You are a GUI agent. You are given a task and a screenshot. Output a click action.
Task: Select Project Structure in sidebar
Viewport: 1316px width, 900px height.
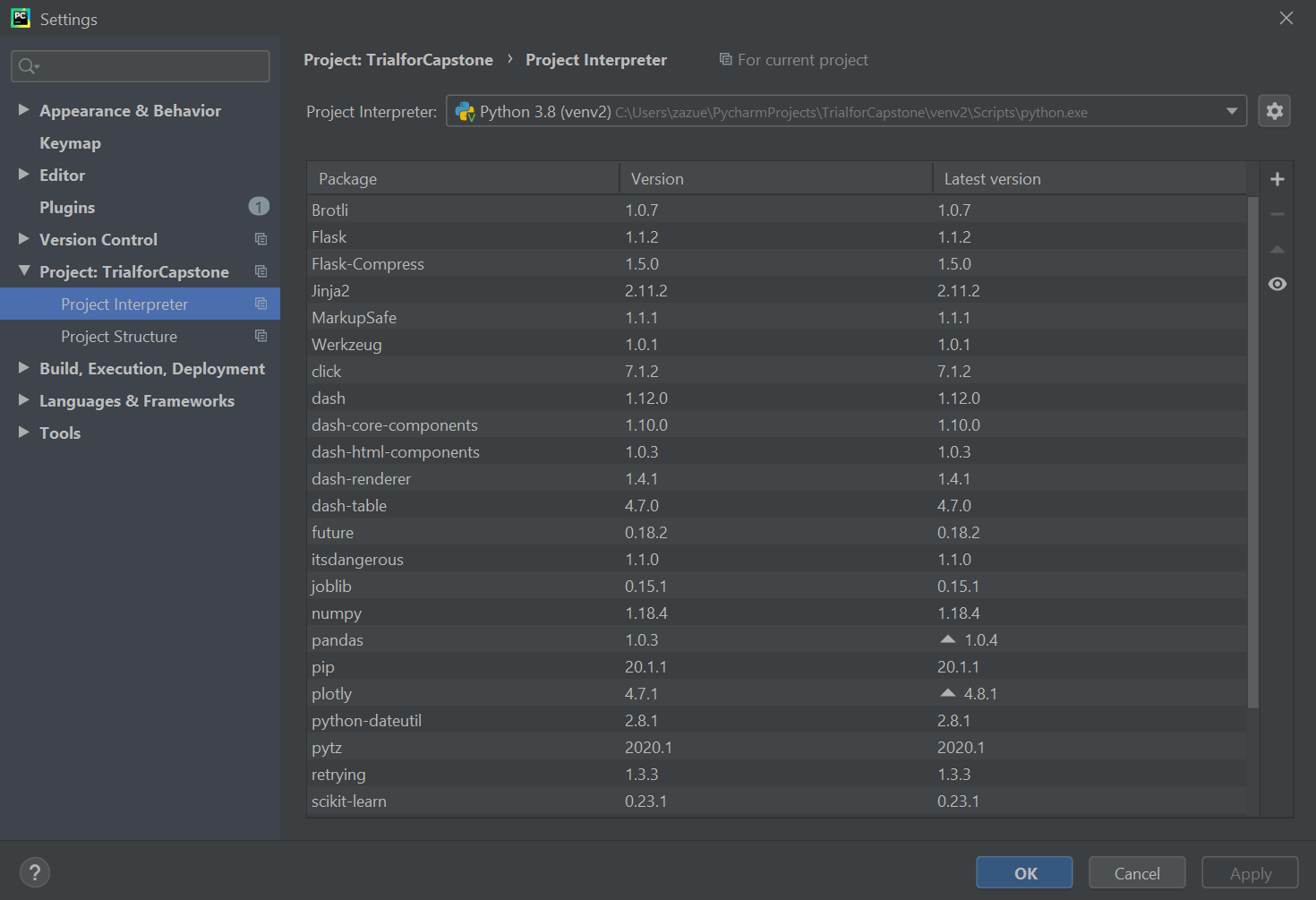pyautogui.click(x=119, y=337)
